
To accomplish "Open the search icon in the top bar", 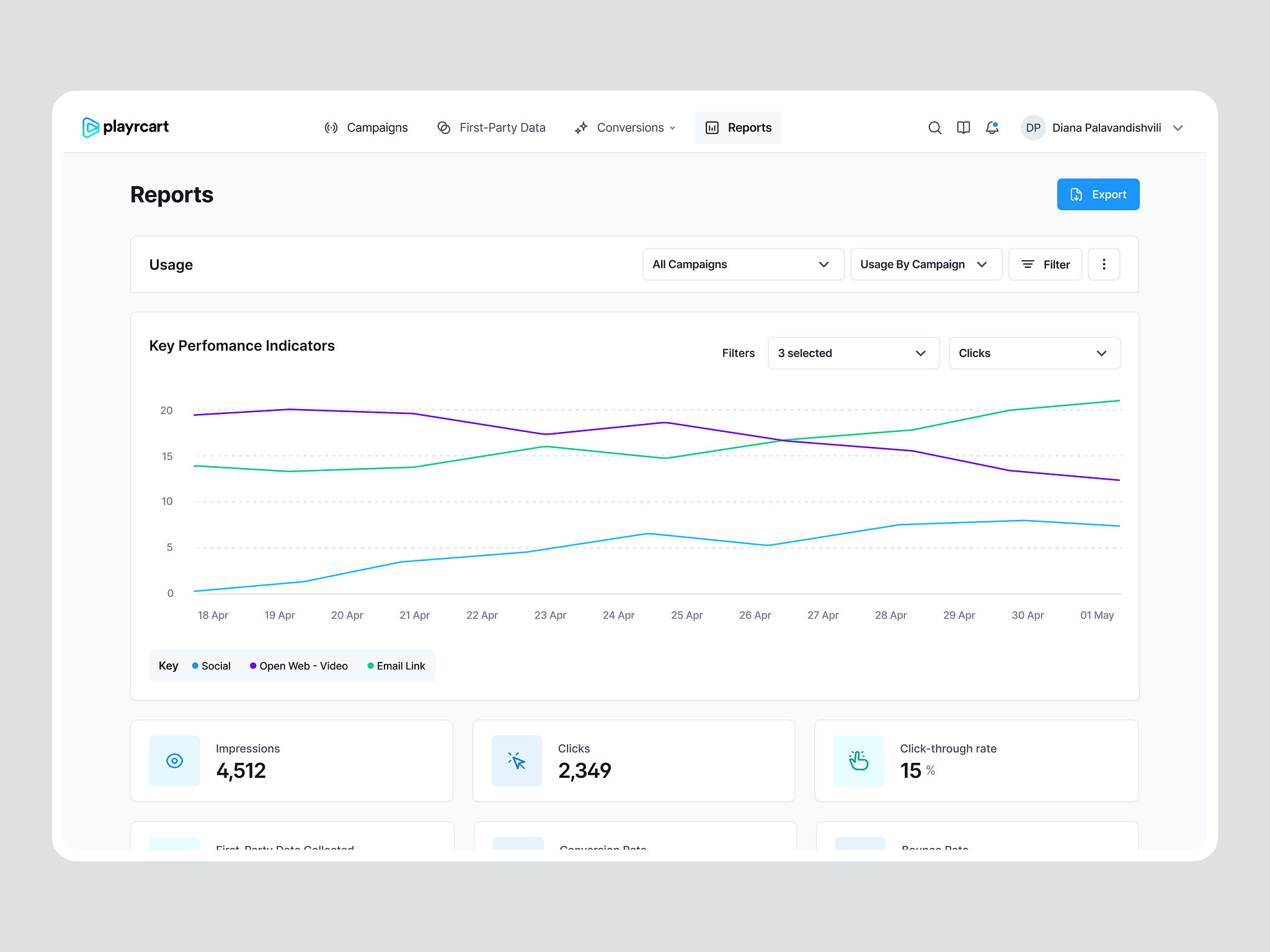I will tap(935, 128).
